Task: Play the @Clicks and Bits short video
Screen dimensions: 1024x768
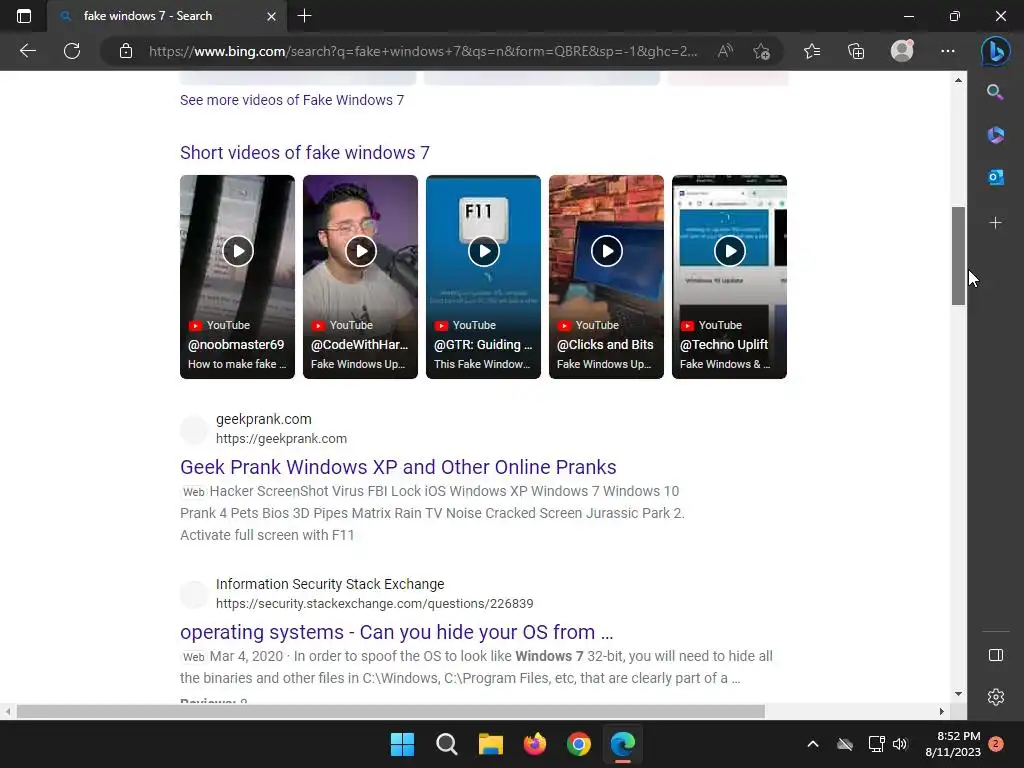Action: coord(606,251)
